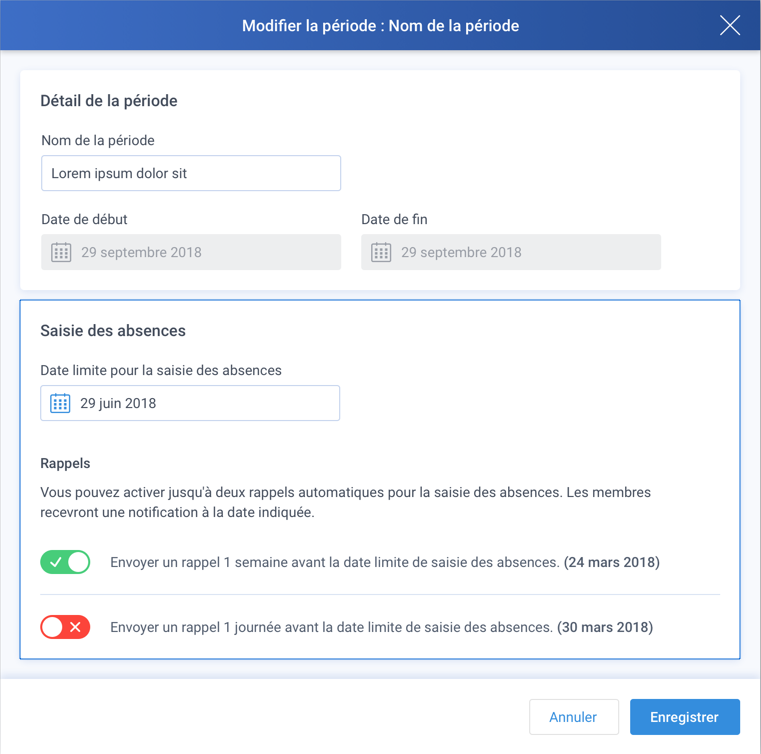Click the Saisie des absences section heading
Screen dimensions: 761x754
(113, 331)
